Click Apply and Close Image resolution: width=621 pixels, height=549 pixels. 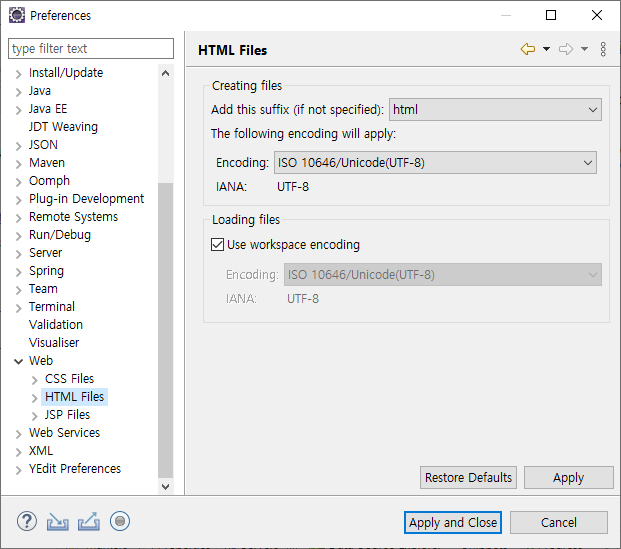pyautogui.click(x=453, y=522)
